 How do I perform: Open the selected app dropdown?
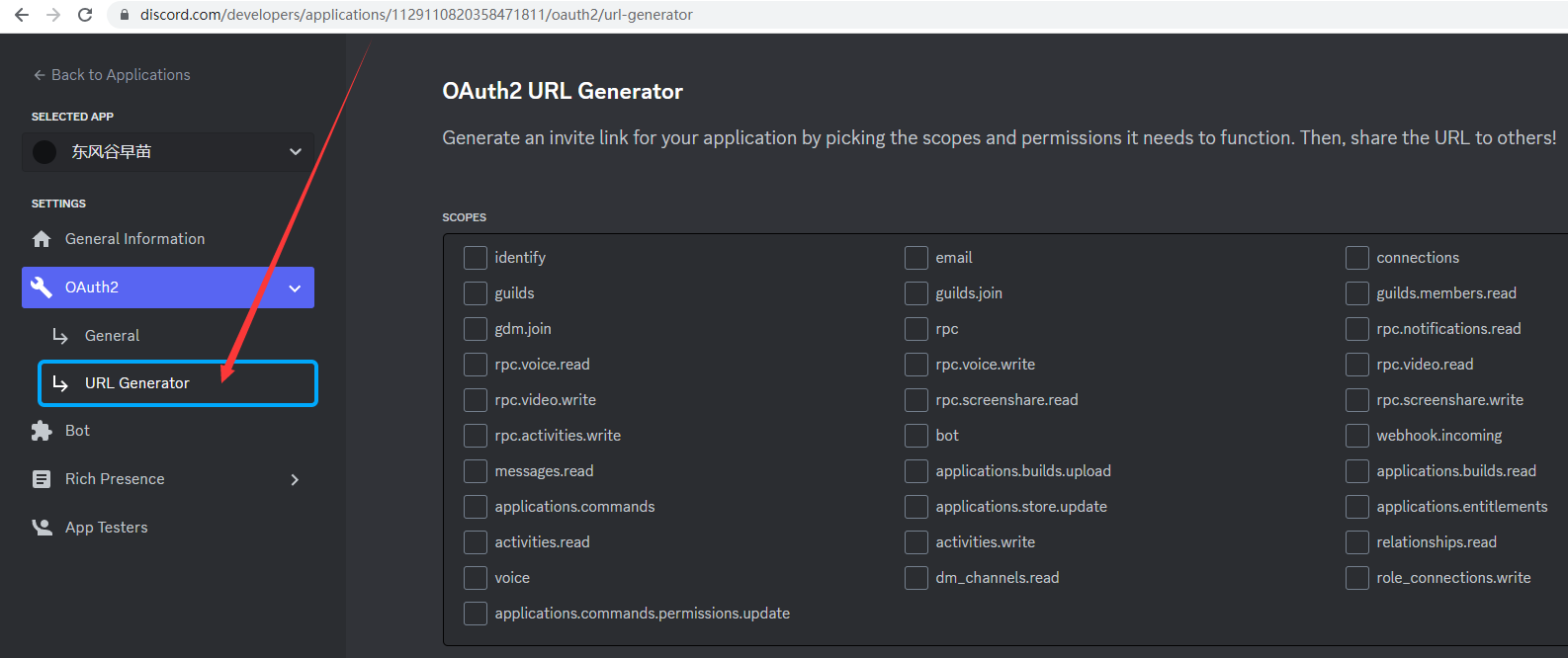pos(168,152)
